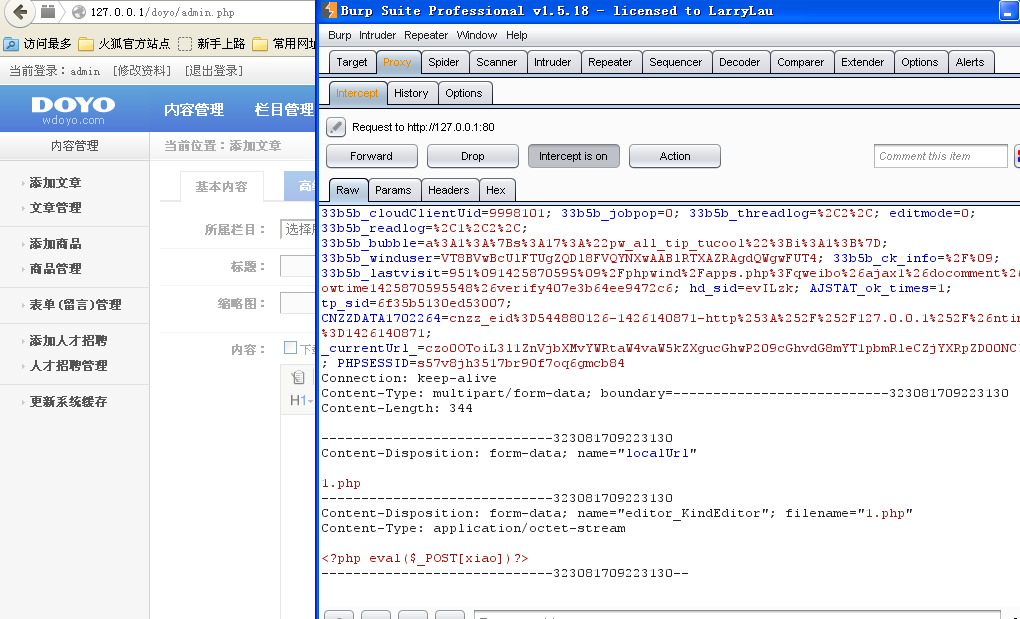Toggle the 下载 checkbox beside 内容
Viewport: 1020px width, 619px height.
[290, 348]
